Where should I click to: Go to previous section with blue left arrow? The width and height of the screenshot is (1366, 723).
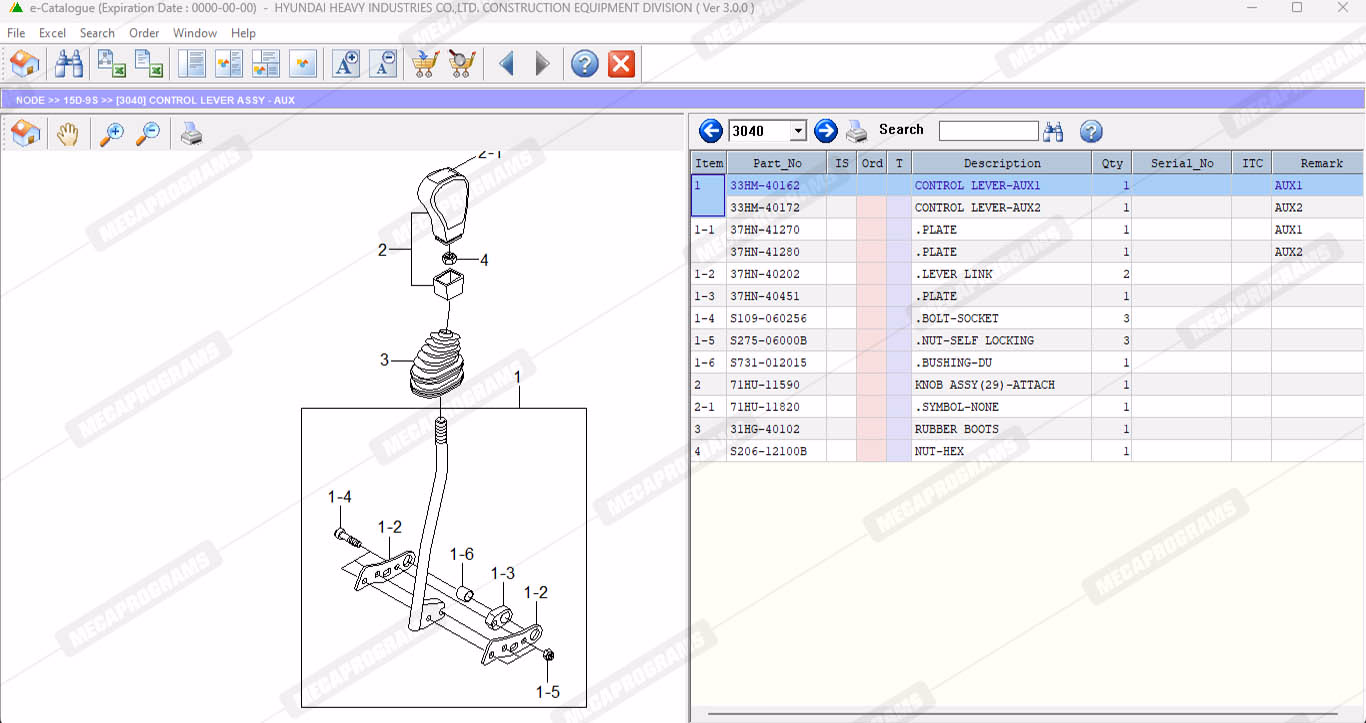pyautogui.click(x=710, y=131)
